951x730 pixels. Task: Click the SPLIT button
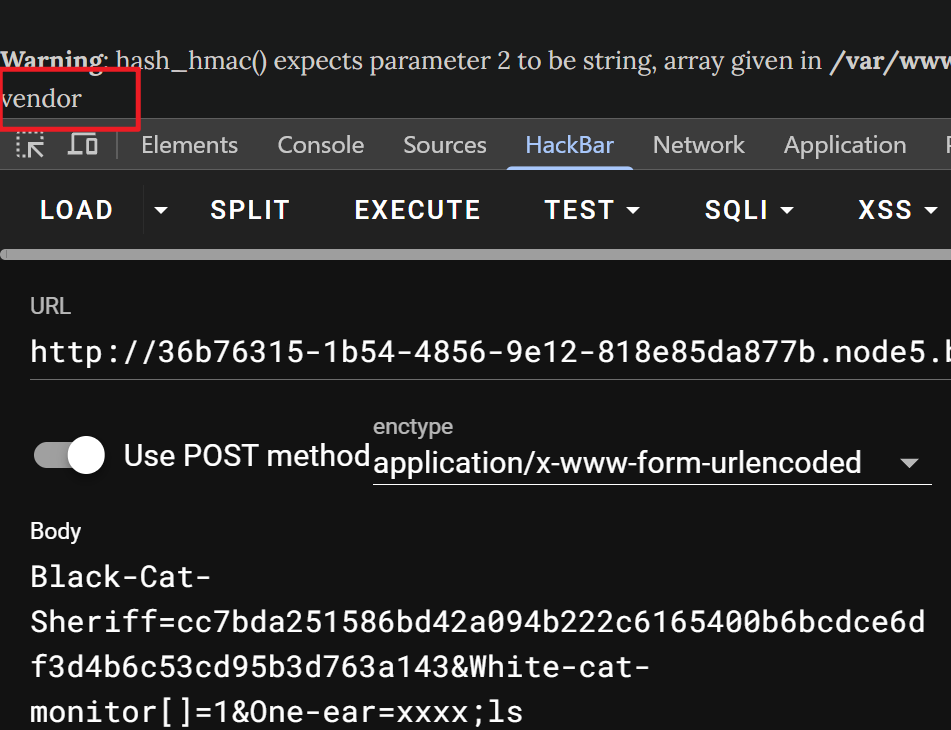coord(249,210)
